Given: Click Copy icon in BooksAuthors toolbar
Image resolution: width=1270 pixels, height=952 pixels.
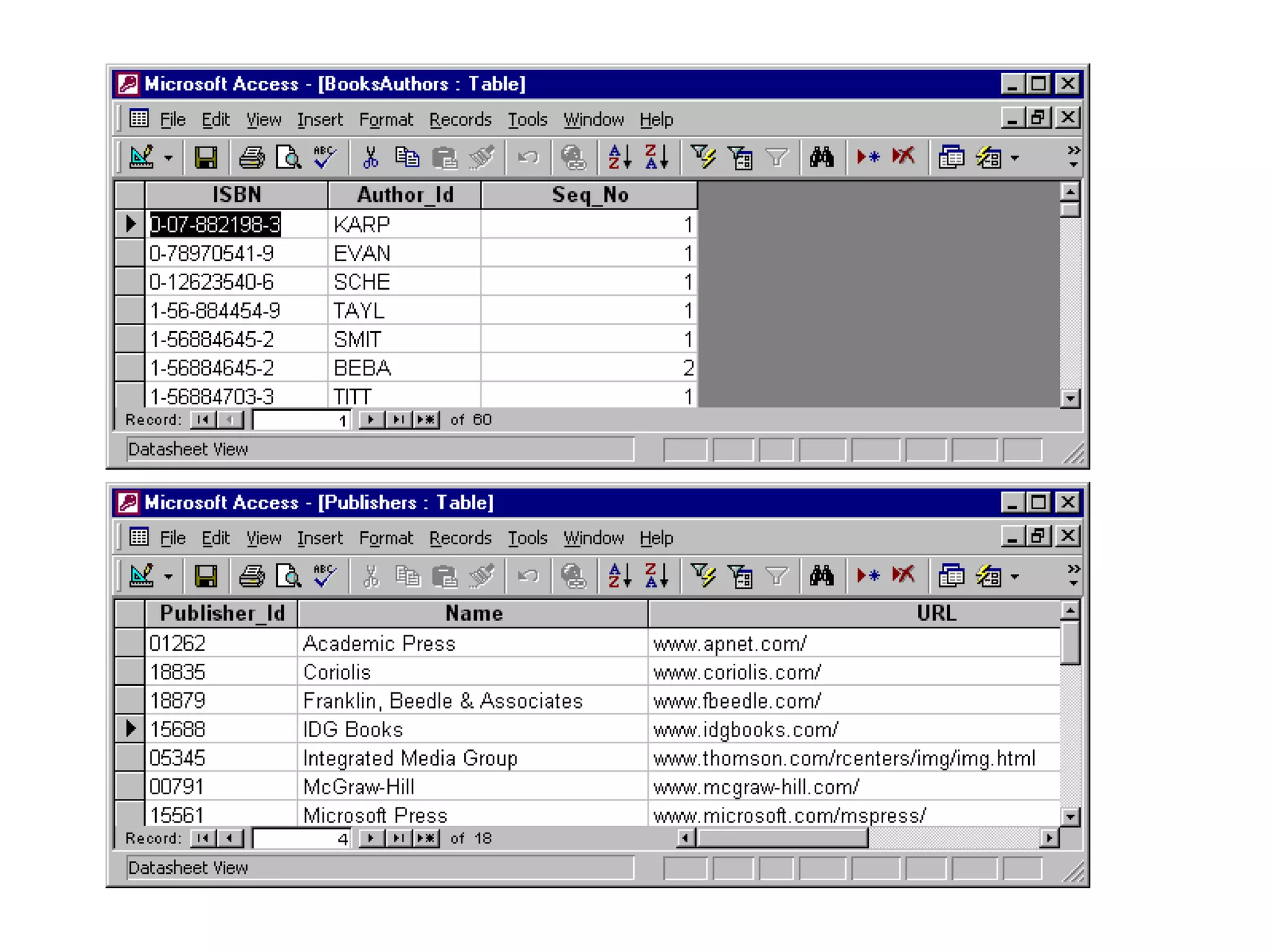Looking at the screenshot, I should [x=407, y=157].
